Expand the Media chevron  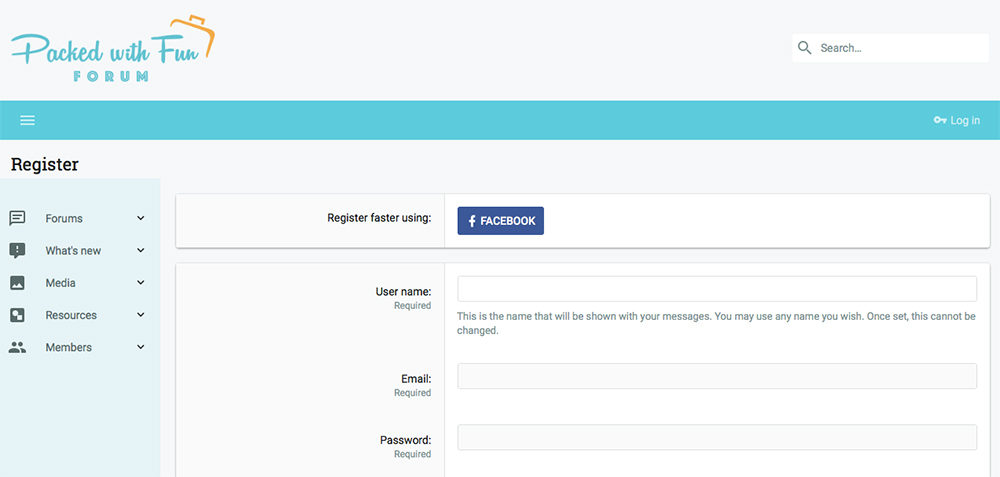point(141,283)
